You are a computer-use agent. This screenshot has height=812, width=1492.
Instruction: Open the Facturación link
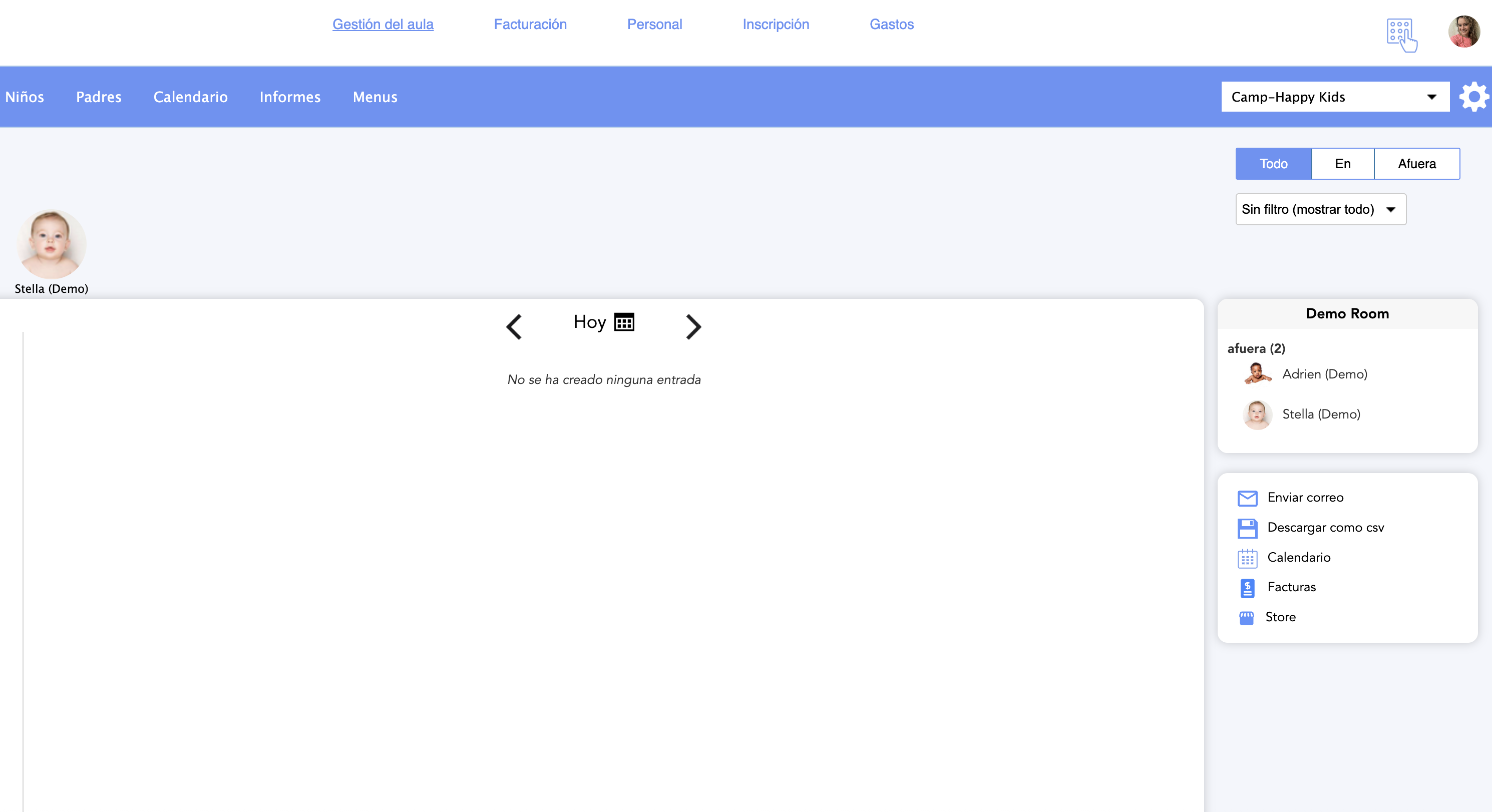pyautogui.click(x=530, y=25)
